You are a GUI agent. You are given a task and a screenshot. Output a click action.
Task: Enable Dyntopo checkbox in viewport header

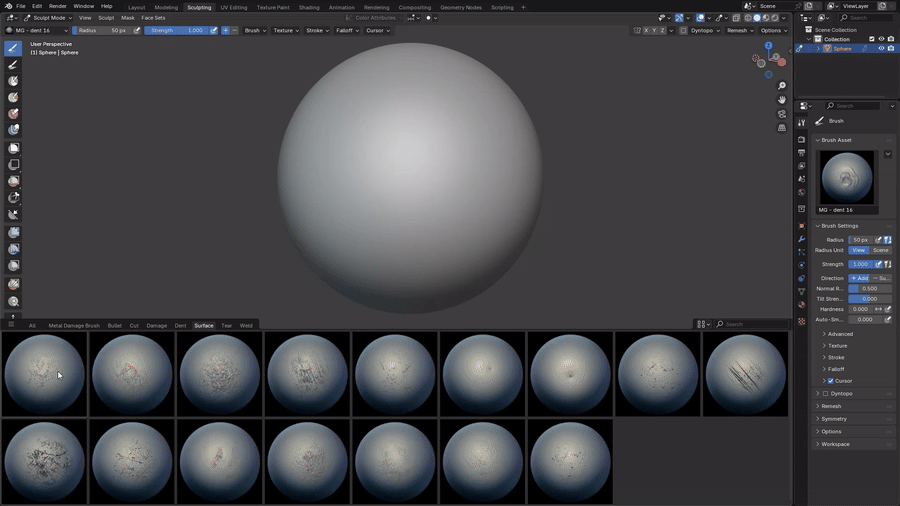coord(683,30)
